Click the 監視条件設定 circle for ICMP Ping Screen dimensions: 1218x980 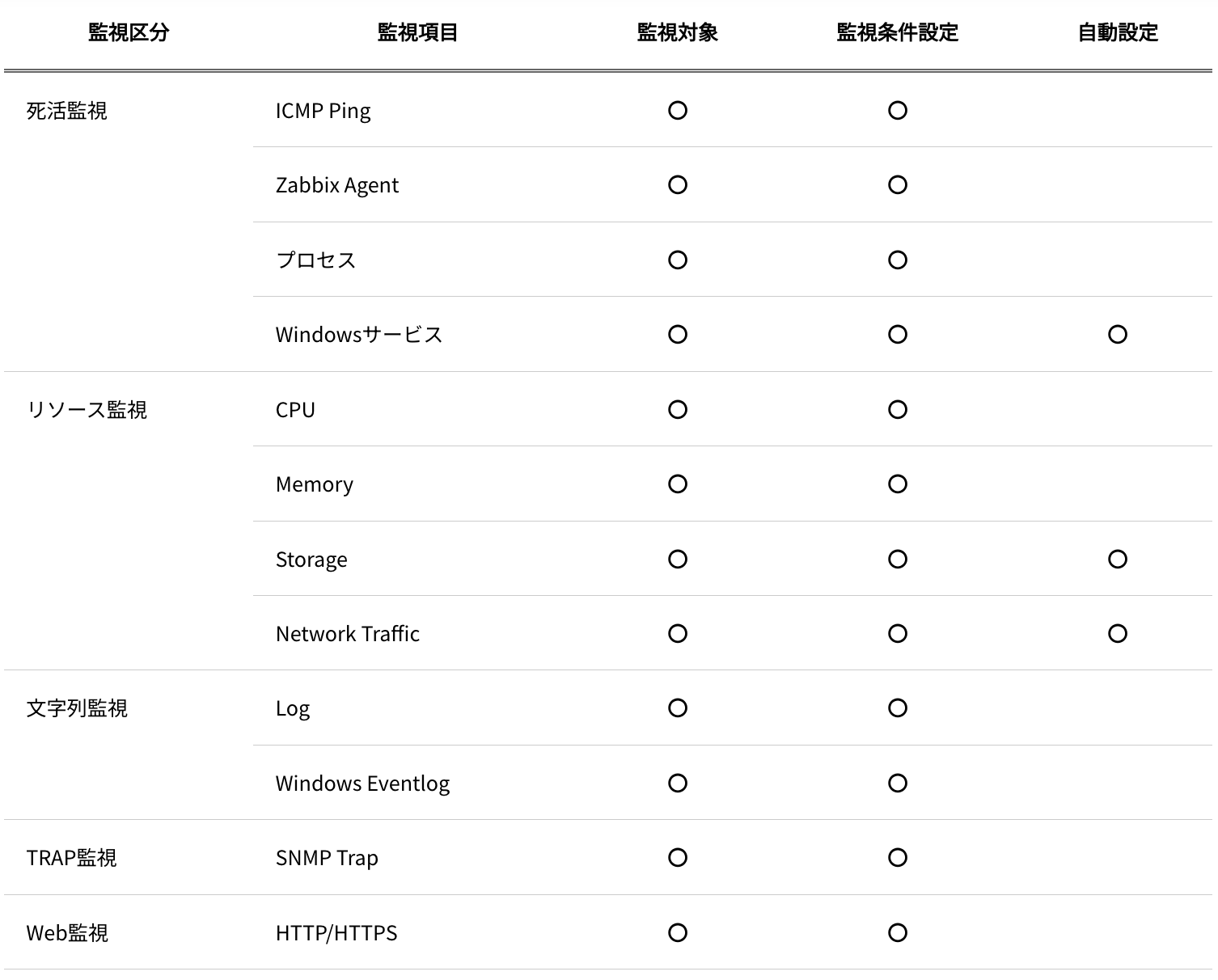tap(898, 111)
